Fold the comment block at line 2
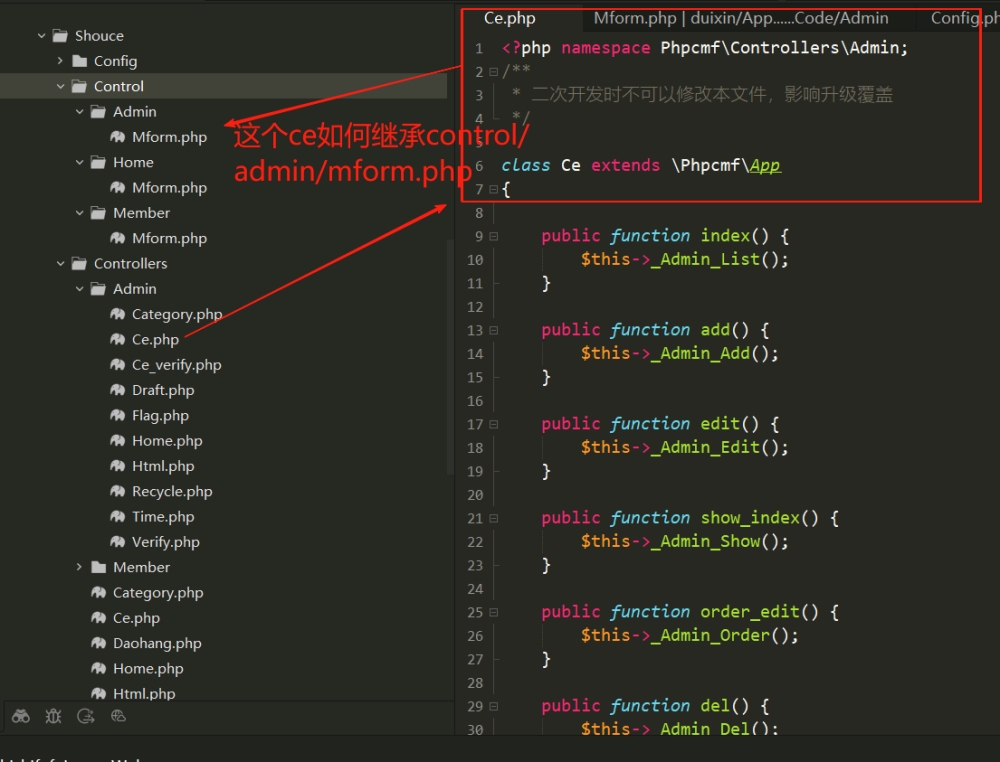 point(494,72)
